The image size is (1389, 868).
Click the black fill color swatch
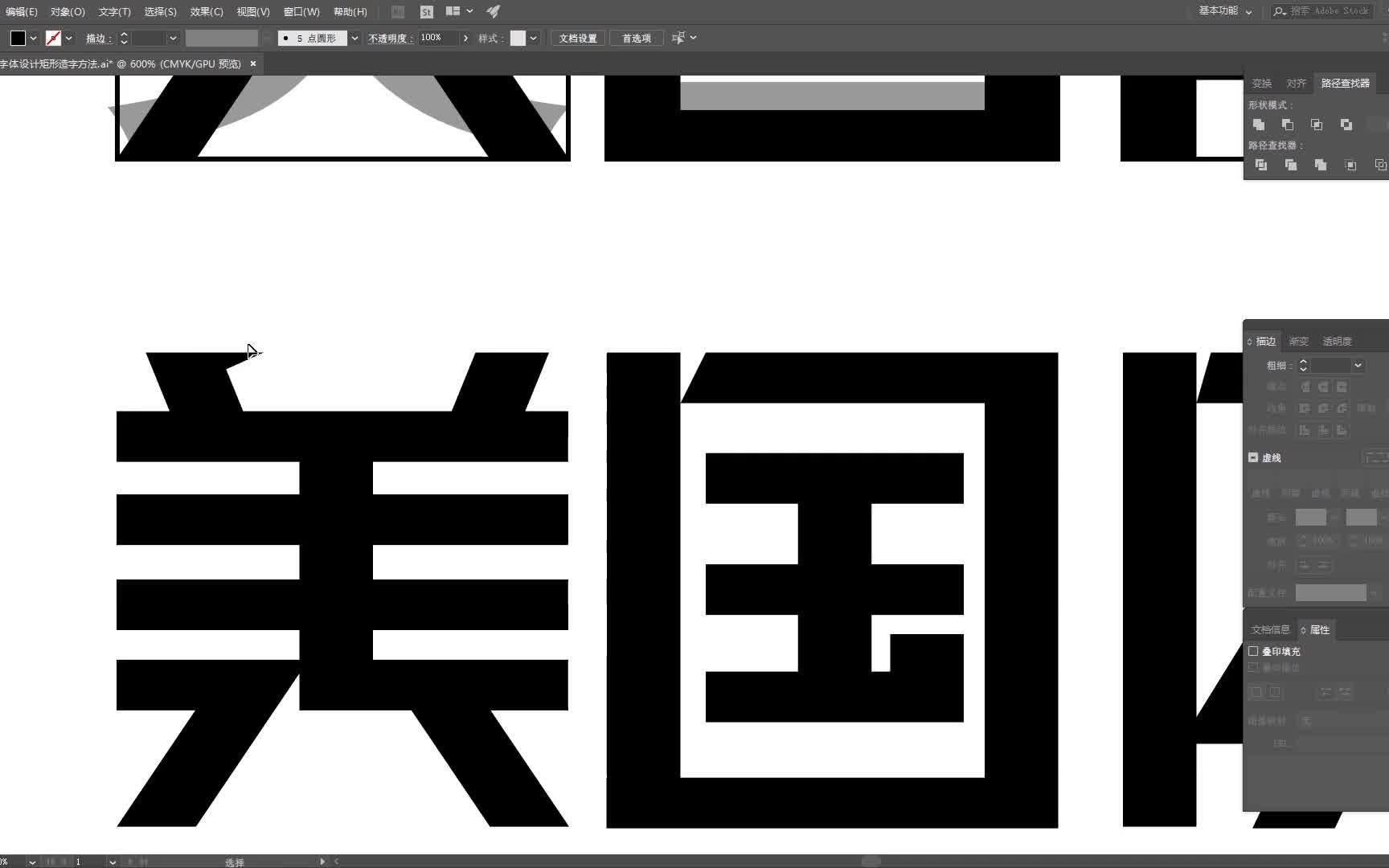coord(18,38)
